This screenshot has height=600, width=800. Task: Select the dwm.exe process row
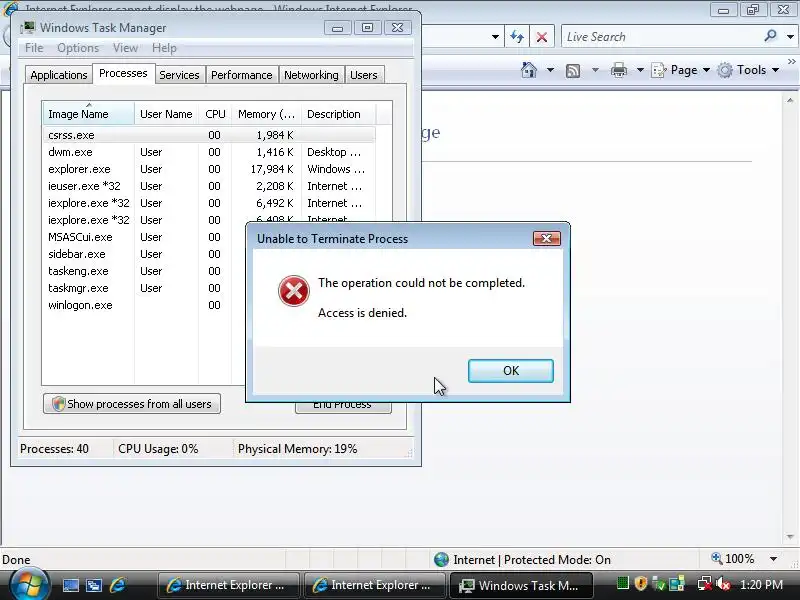pos(209,152)
